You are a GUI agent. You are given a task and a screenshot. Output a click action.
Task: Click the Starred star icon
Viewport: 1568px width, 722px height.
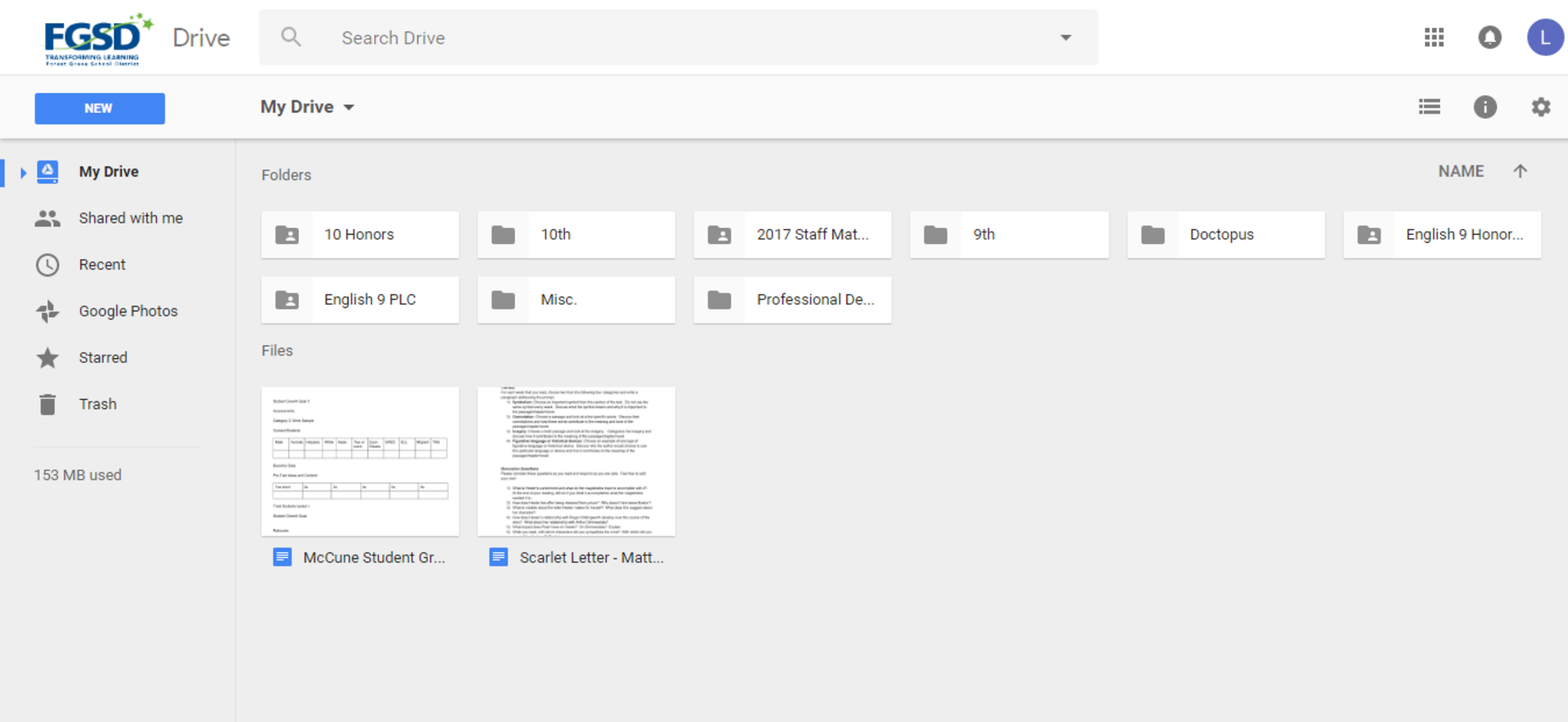[x=47, y=358]
